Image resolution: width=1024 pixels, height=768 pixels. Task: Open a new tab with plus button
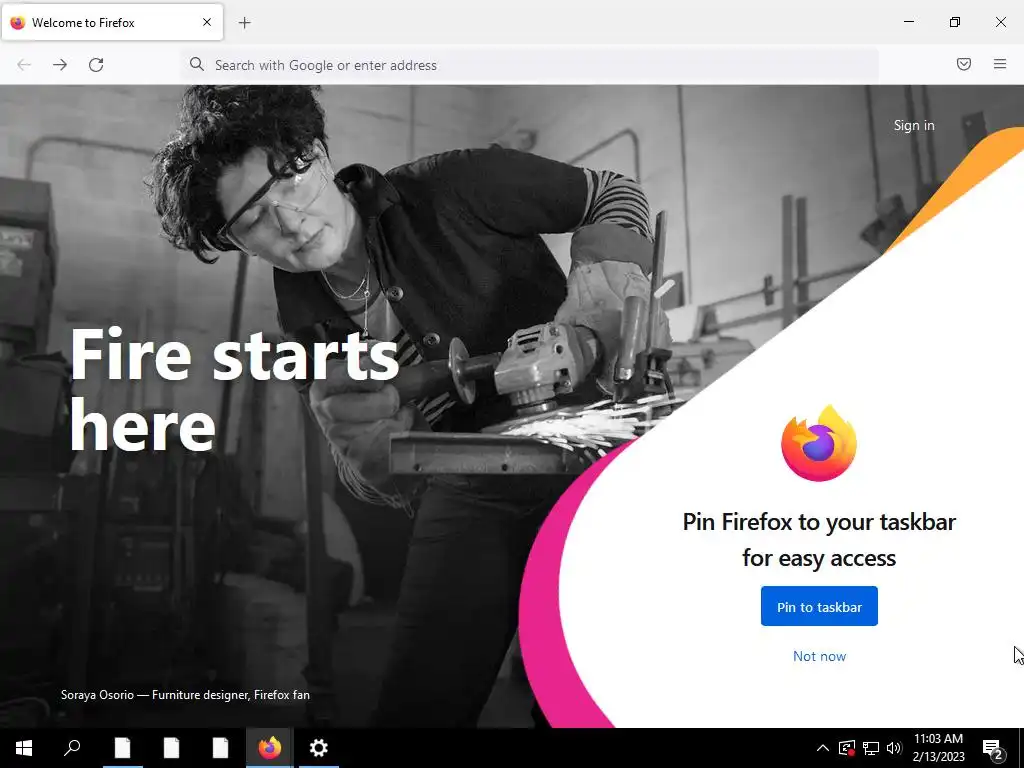[245, 23]
